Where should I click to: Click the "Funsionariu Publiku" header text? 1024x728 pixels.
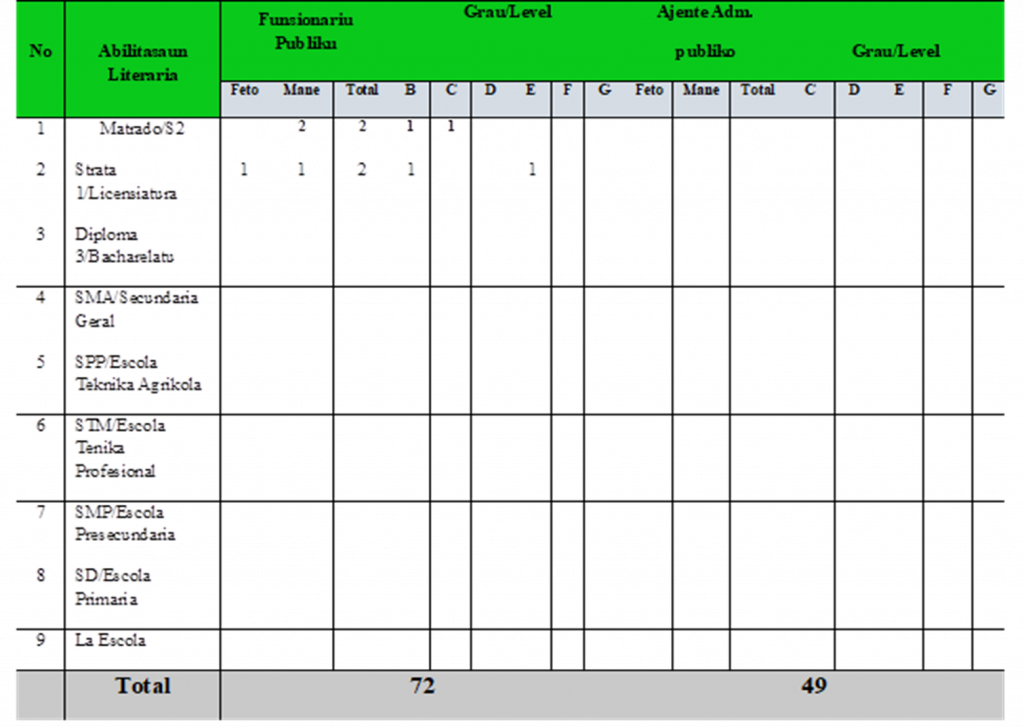[305, 31]
